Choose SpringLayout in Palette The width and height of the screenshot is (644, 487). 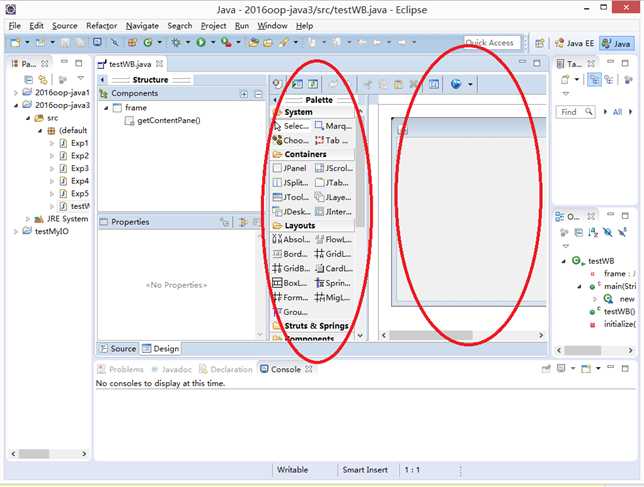[333, 283]
